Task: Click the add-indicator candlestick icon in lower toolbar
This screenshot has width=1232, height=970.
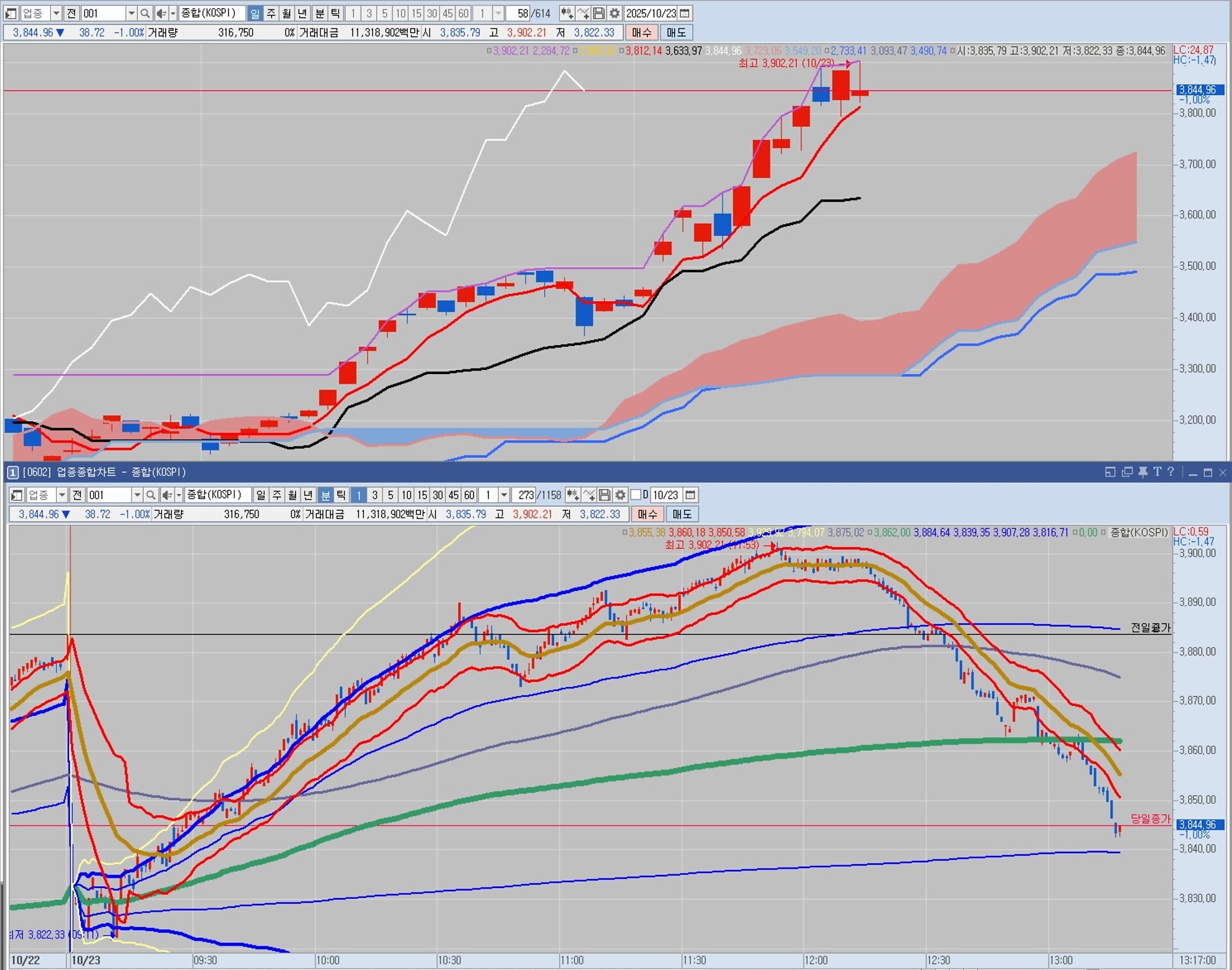Action: [572, 495]
